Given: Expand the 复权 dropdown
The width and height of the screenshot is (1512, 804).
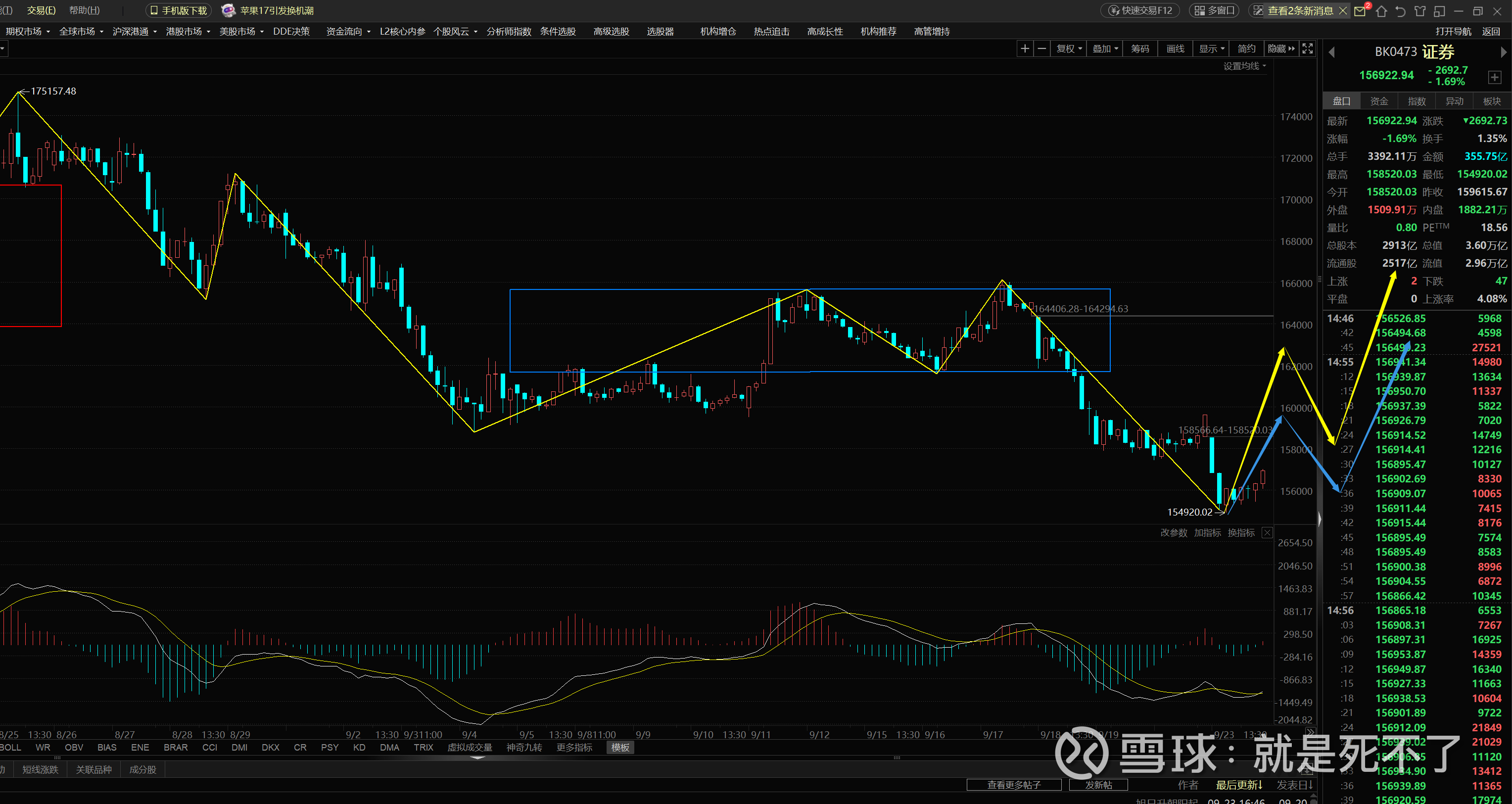Looking at the screenshot, I should point(1069,48).
